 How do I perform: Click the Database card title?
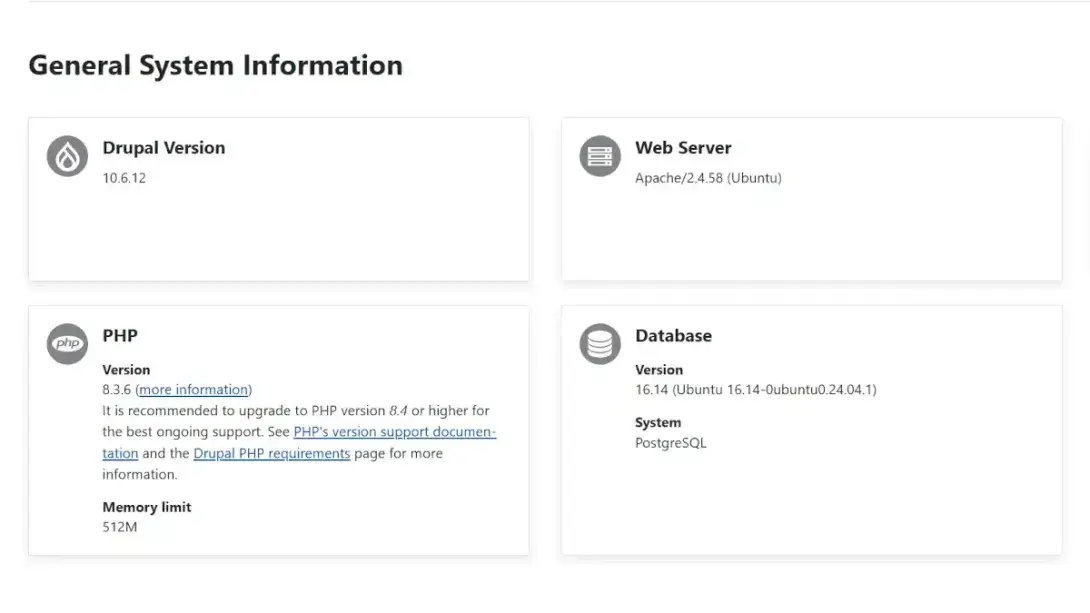click(x=673, y=336)
